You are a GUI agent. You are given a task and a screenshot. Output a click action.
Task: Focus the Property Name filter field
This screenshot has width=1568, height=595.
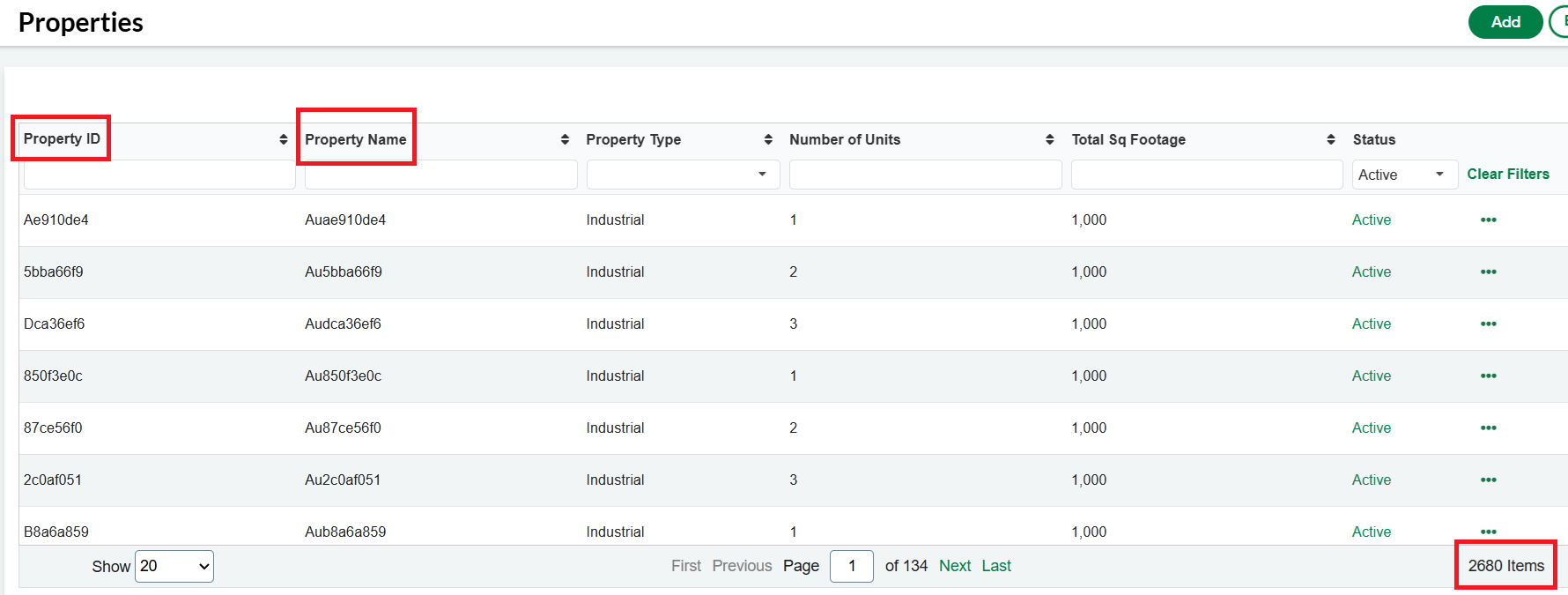440,175
